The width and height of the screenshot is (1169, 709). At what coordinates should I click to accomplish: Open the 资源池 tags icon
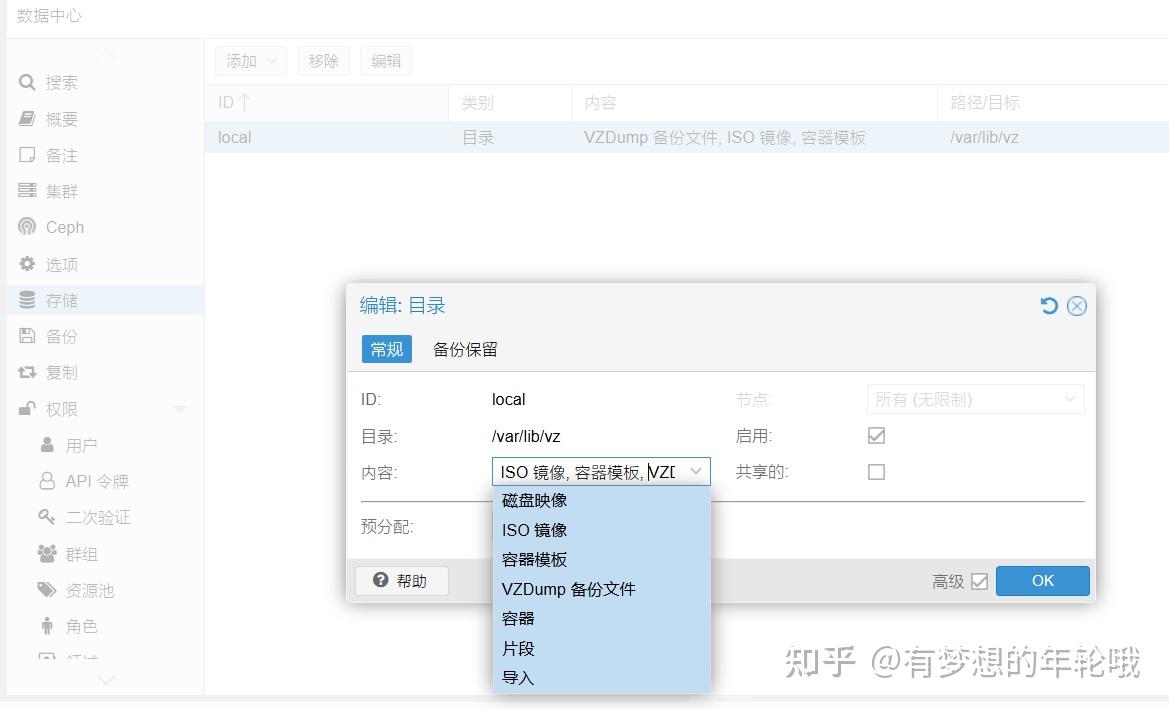pos(47,590)
